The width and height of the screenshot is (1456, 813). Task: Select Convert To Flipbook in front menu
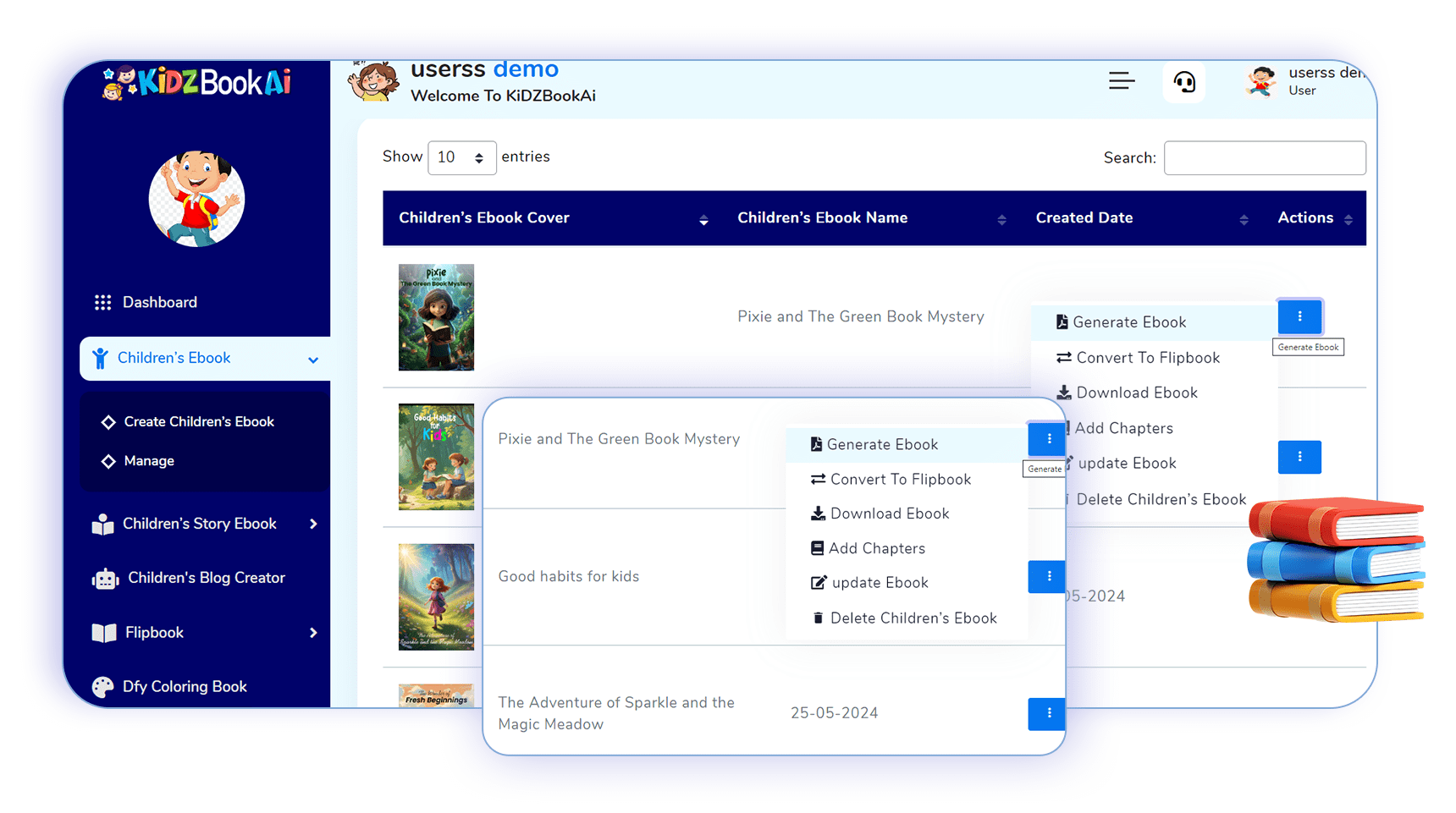900,480
